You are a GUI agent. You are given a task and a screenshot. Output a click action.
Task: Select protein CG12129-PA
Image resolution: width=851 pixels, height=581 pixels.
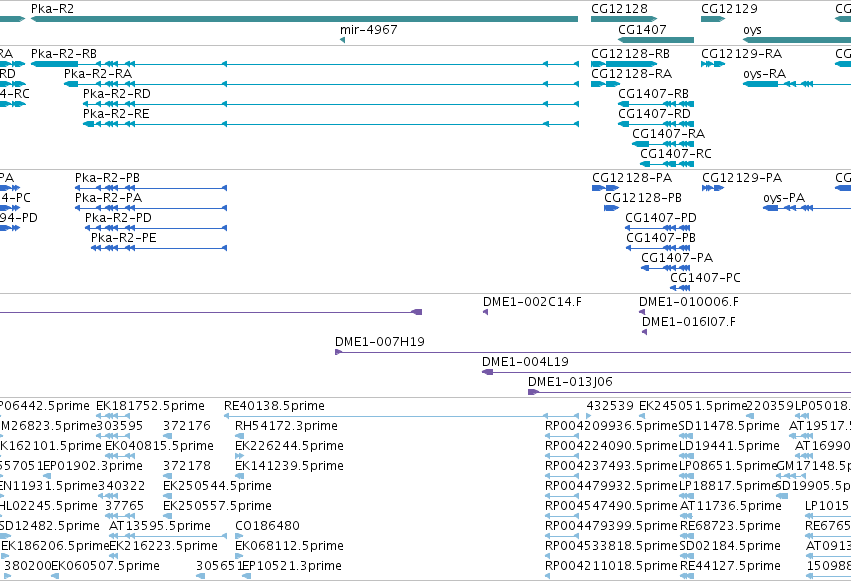pyautogui.click(x=713, y=188)
